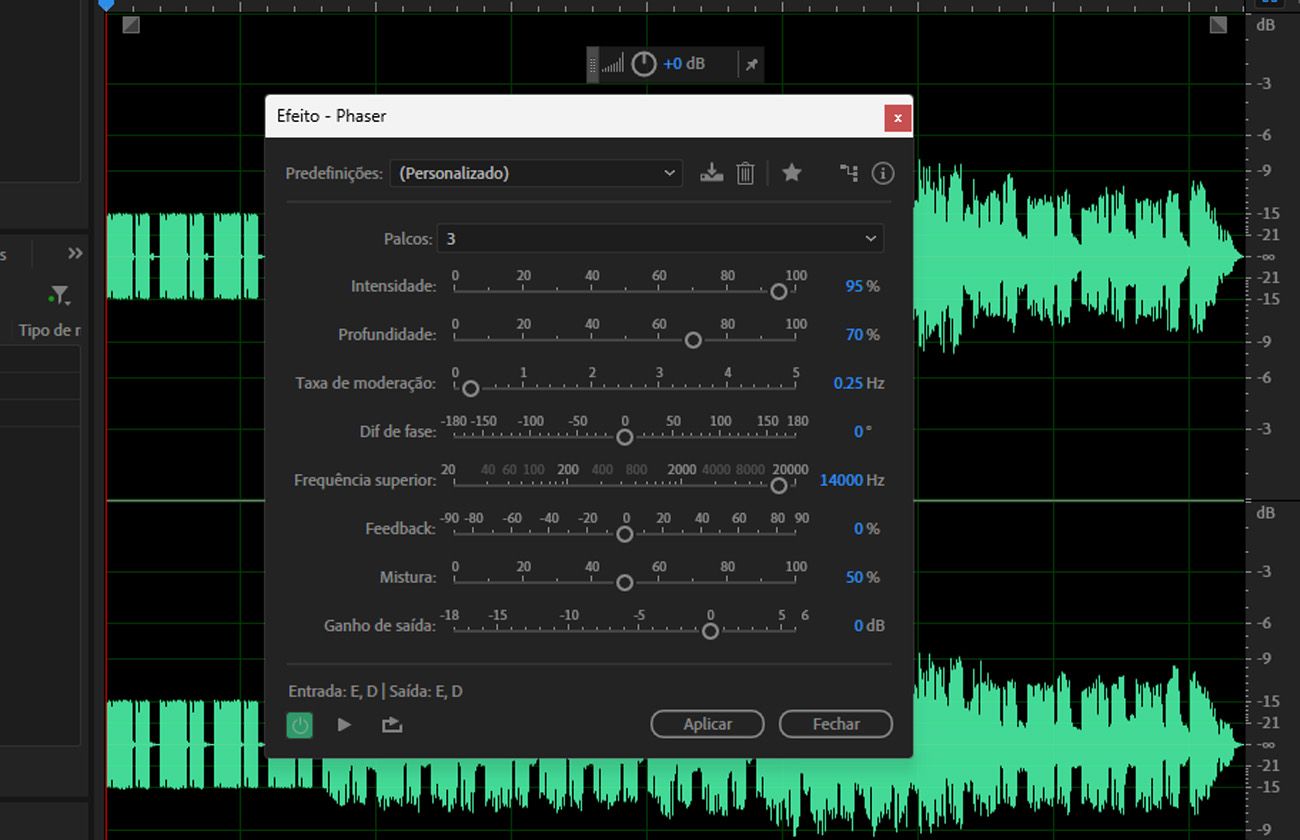The height and width of the screenshot is (840, 1300).
Task: Mark the preset as favorite with the star
Action: point(791,172)
